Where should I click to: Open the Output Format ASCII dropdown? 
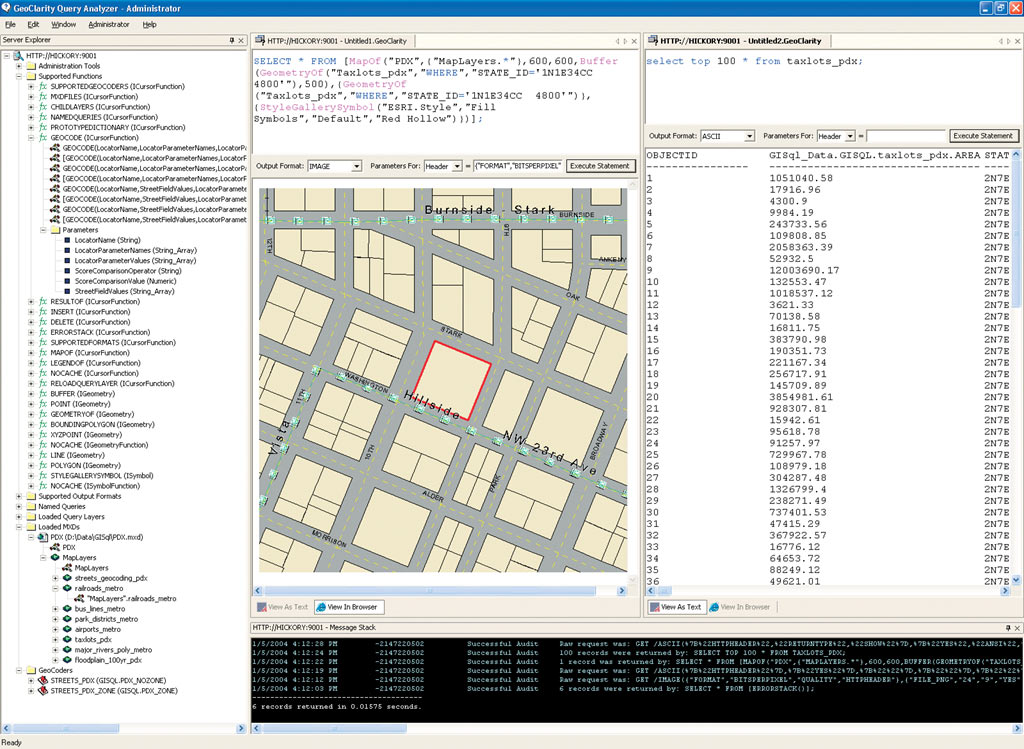[749, 136]
